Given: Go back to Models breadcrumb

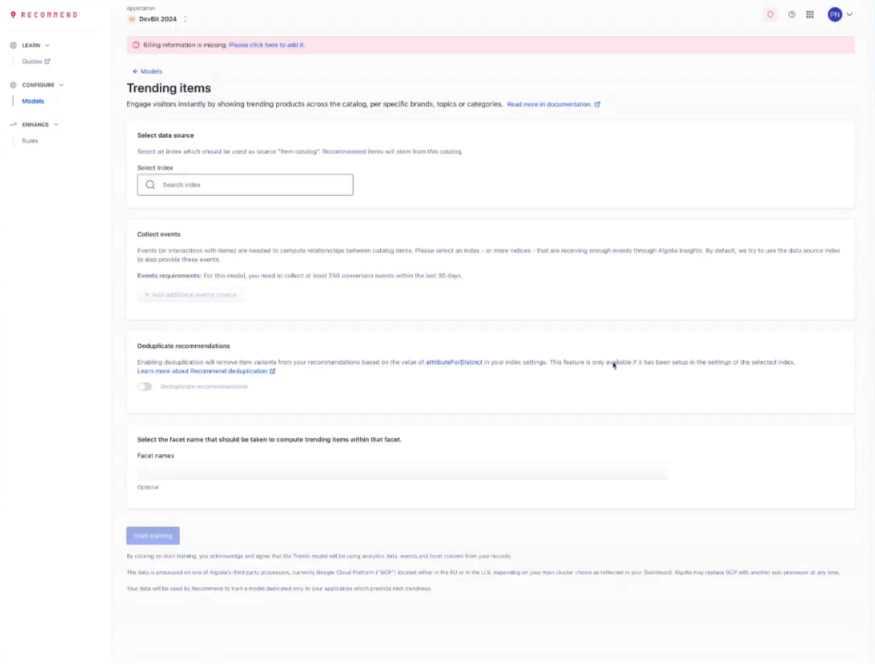Looking at the screenshot, I should [147, 71].
